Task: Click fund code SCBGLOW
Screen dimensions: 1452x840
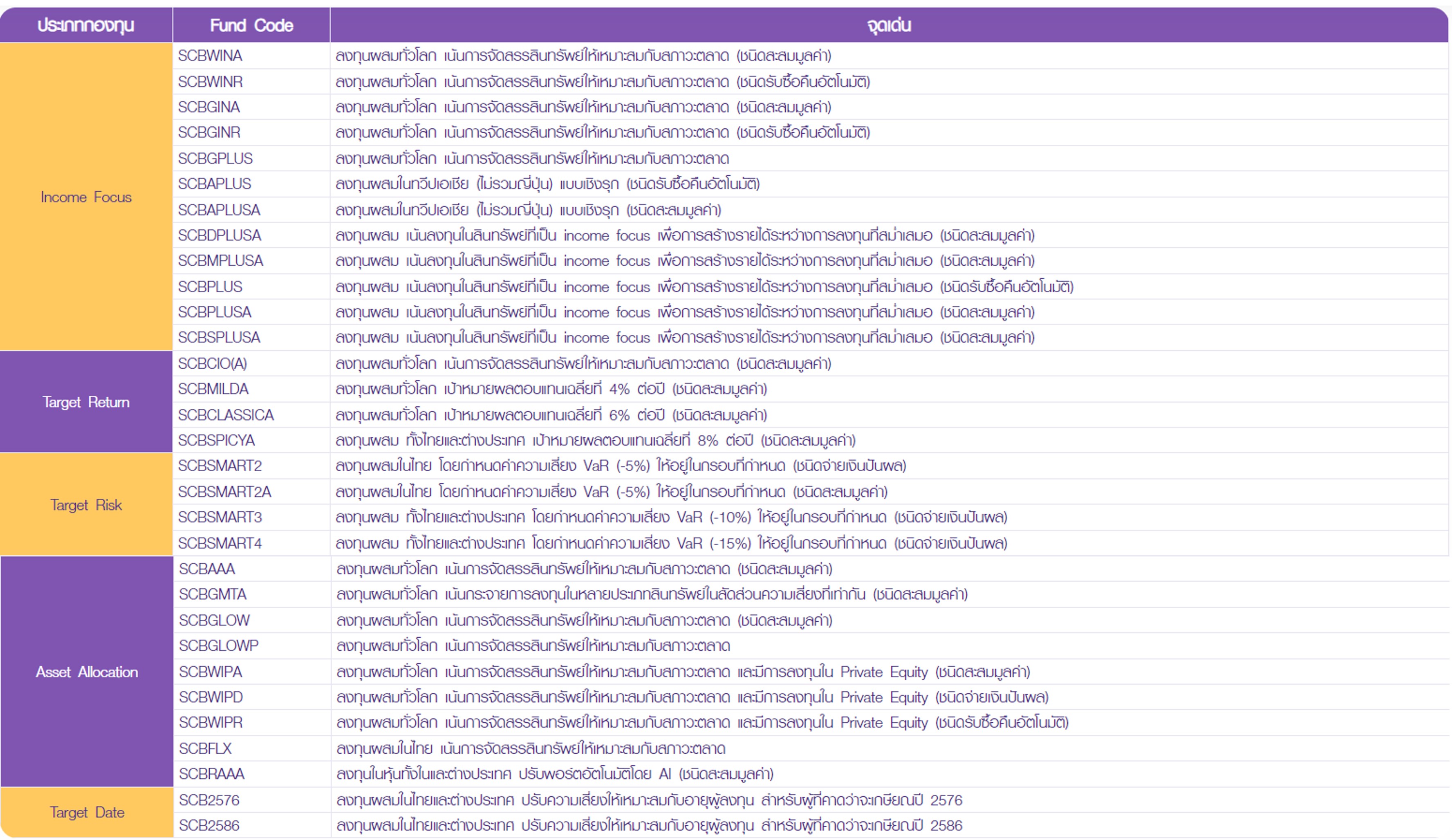Action: tap(214, 620)
